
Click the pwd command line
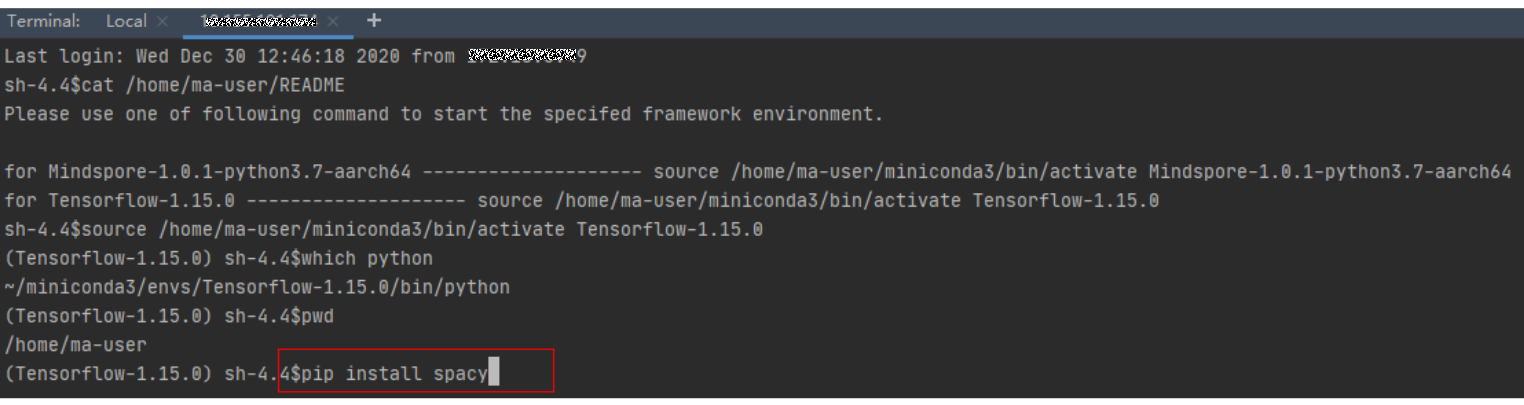tap(169, 316)
